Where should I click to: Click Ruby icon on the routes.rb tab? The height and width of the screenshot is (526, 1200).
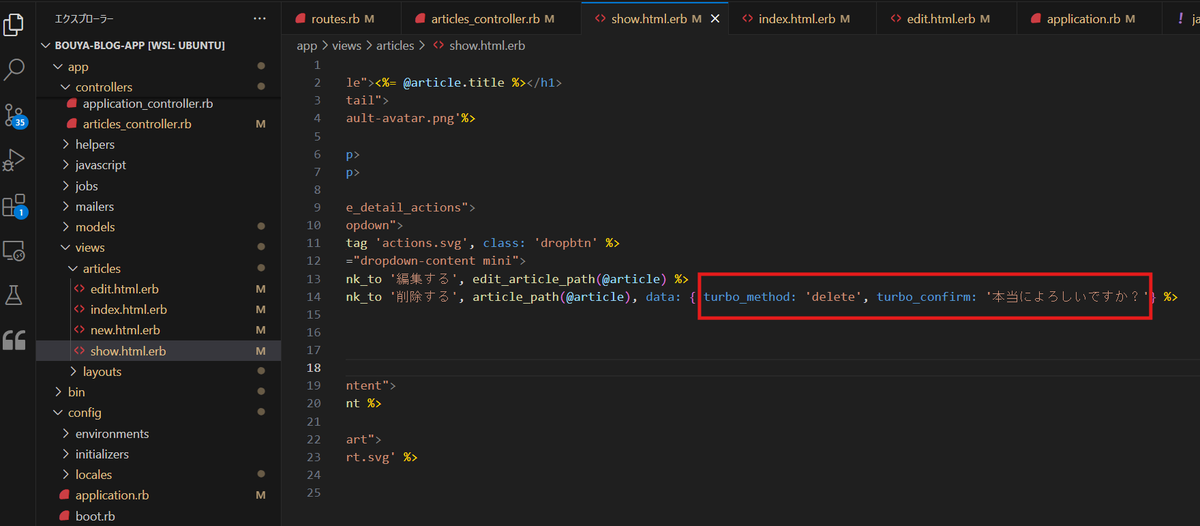(x=301, y=19)
